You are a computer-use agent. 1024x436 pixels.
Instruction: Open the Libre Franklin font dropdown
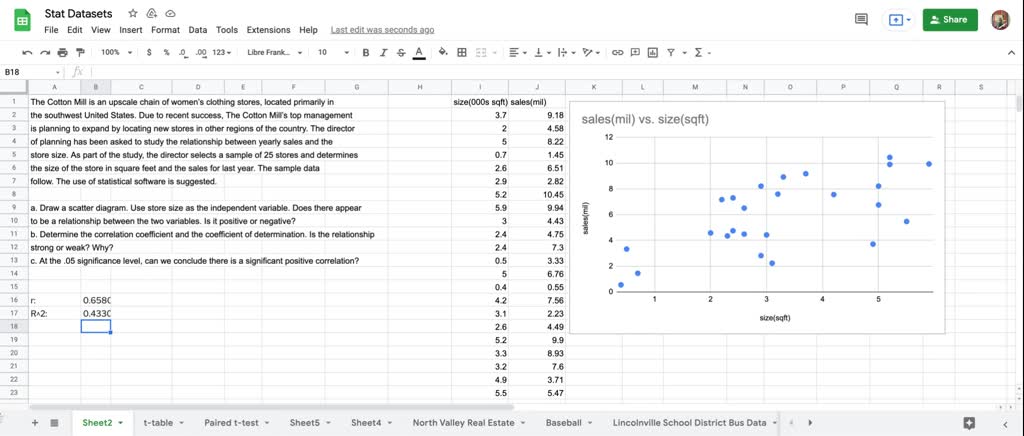pos(274,52)
